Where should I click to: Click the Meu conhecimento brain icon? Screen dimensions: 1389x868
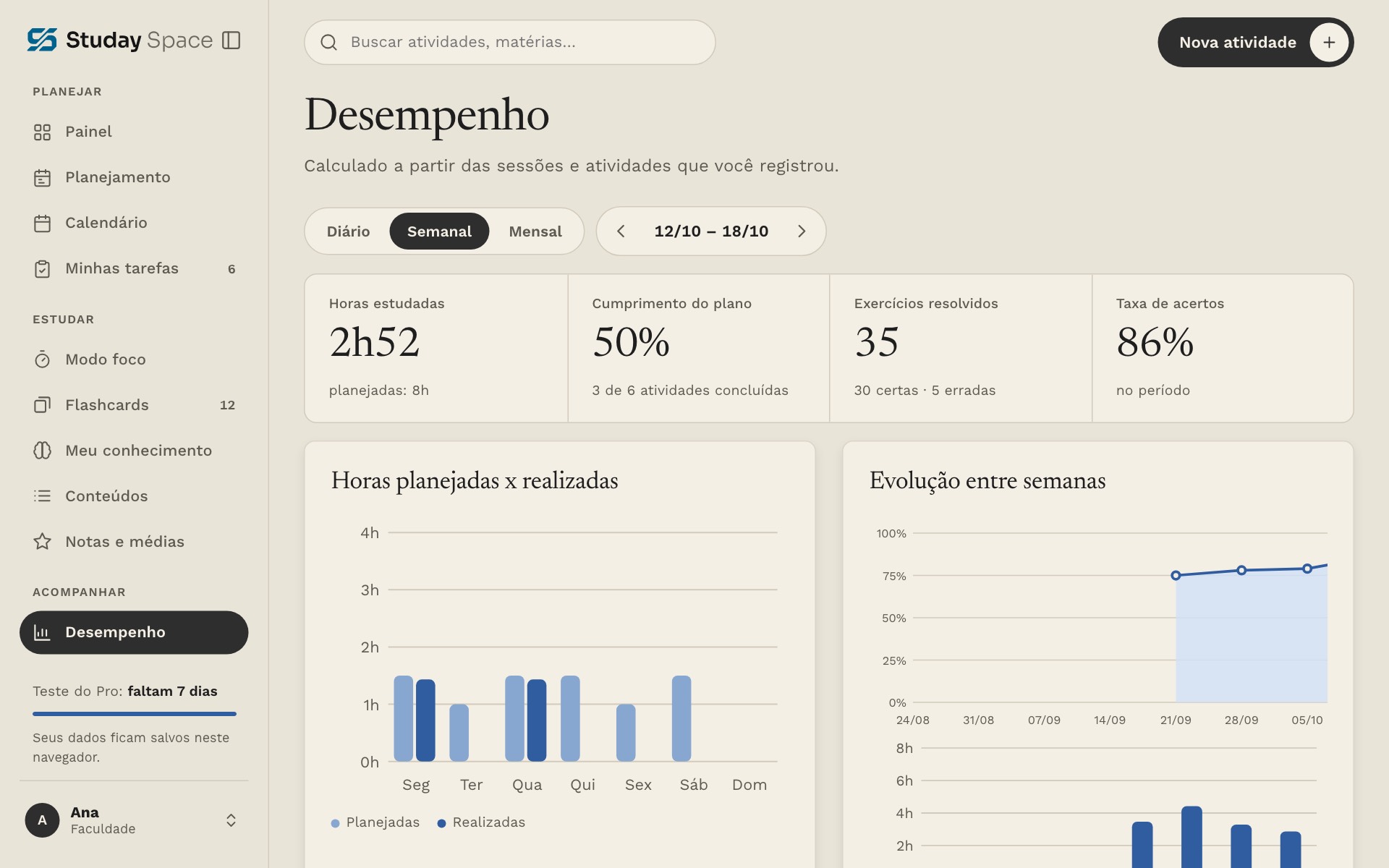[x=42, y=451]
